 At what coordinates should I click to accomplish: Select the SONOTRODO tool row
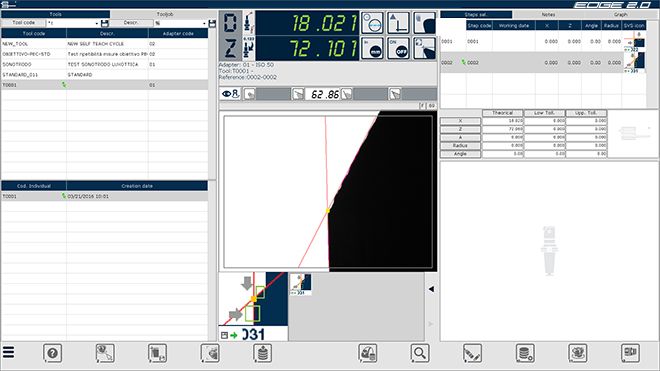104,64
